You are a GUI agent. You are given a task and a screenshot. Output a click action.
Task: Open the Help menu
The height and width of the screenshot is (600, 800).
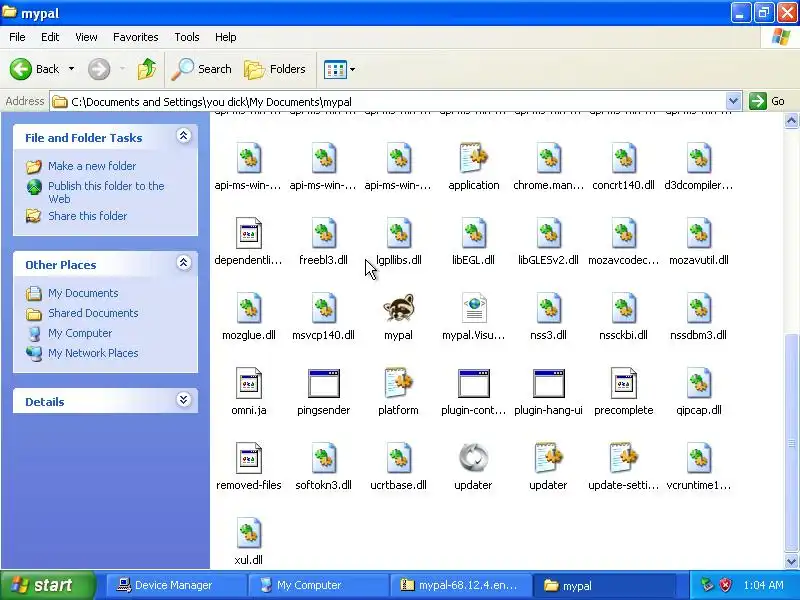pyautogui.click(x=226, y=37)
